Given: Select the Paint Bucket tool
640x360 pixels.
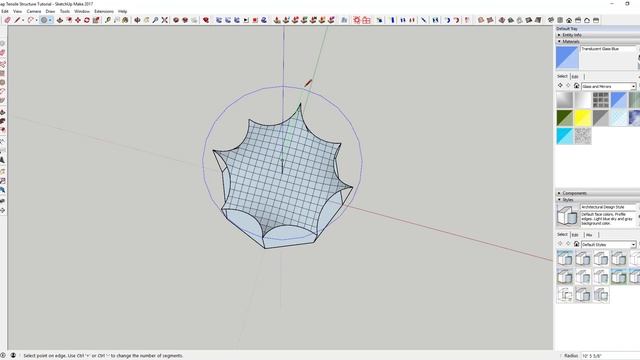Looking at the screenshot, I should pyautogui.click(x=125, y=20).
